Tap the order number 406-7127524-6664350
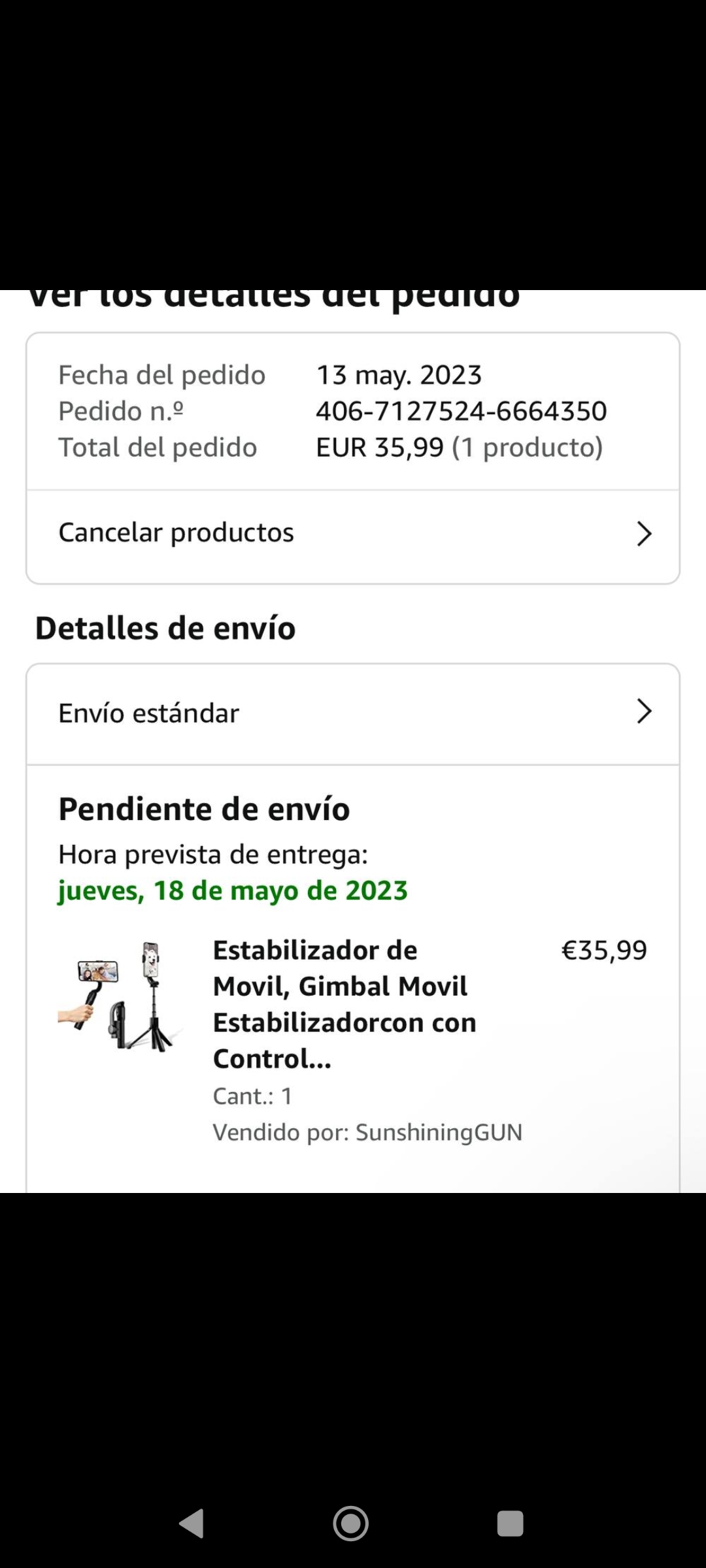706x1568 pixels. pos(461,411)
